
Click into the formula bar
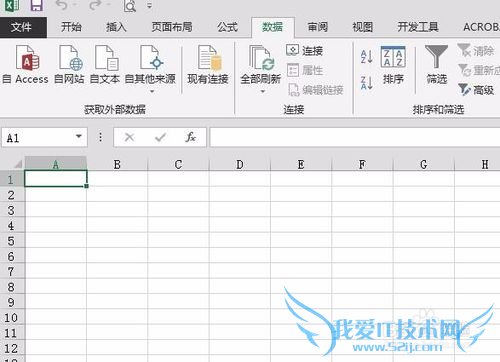pyautogui.click(x=355, y=137)
